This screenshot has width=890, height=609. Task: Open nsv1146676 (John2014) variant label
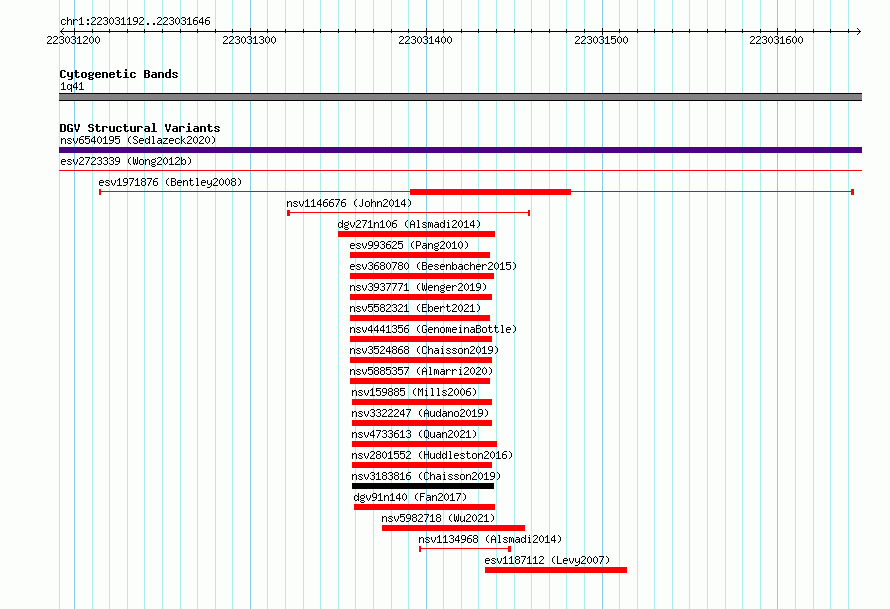[x=349, y=203]
